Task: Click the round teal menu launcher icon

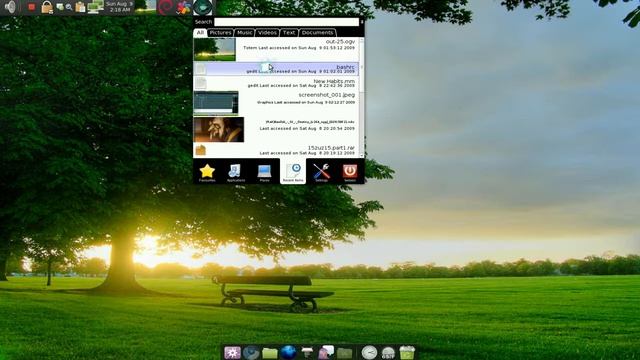Action: point(203,7)
